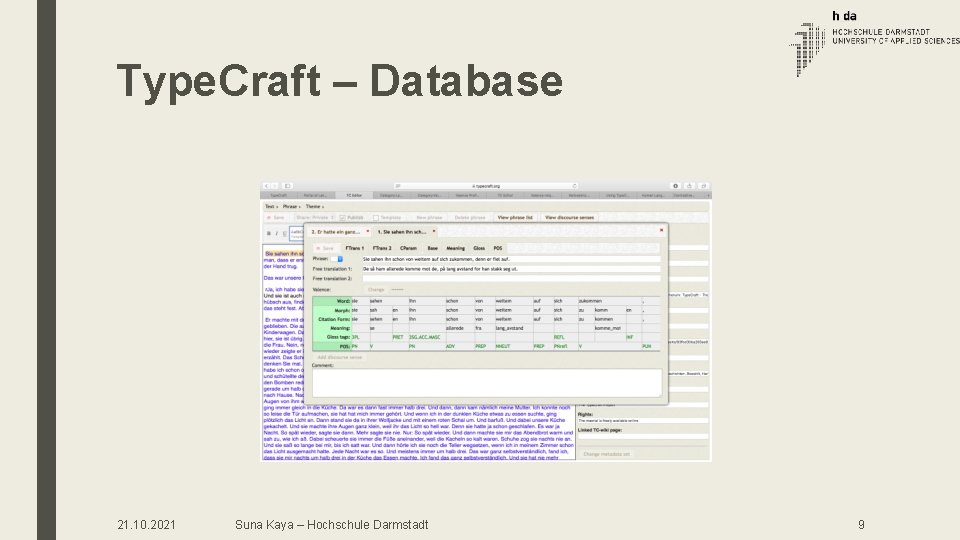Click the Comment text area
The width and height of the screenshot is (960, 540).
click(487, 383)
